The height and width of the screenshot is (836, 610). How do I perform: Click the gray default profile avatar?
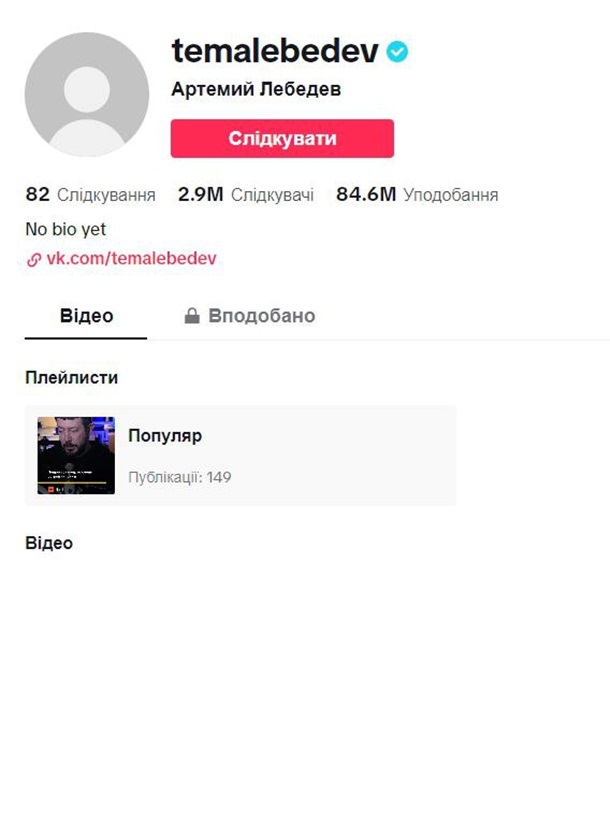[x=87, y=94]
